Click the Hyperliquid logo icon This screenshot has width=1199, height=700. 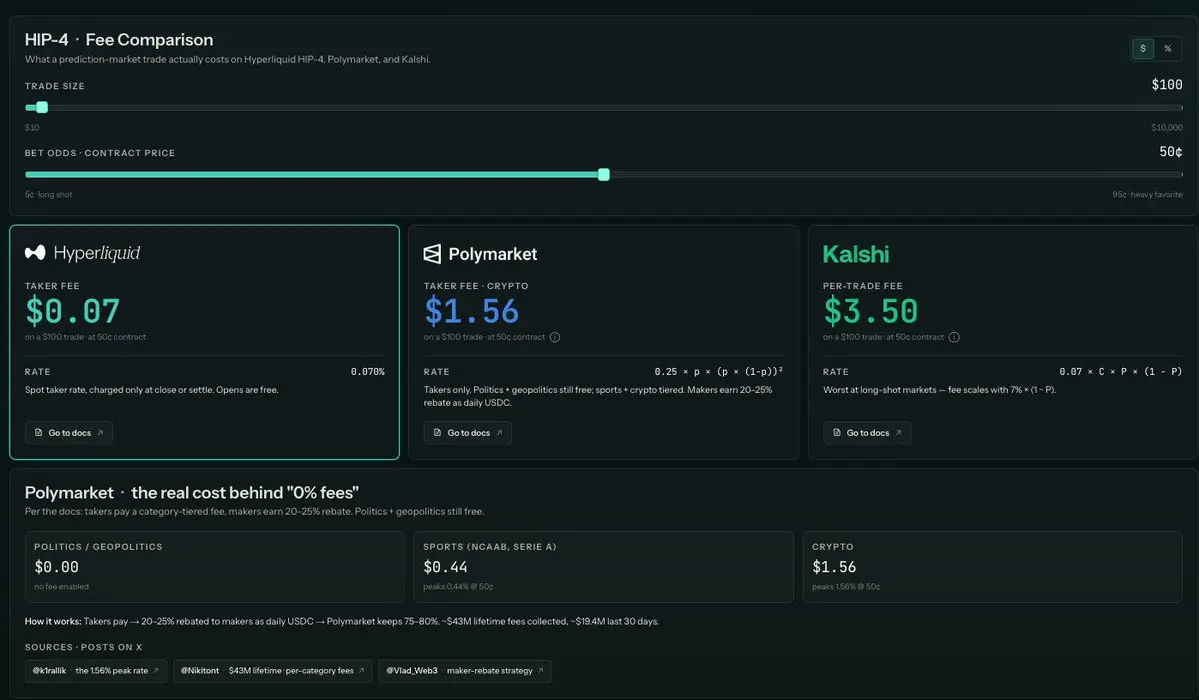pyautogui.click(x=35, y=252)
